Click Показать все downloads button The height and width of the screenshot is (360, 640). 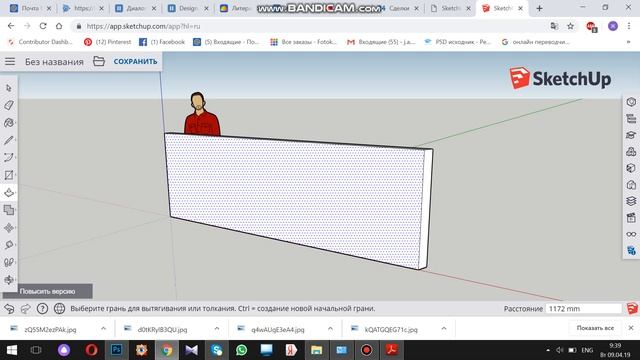(x=595, y=328)
